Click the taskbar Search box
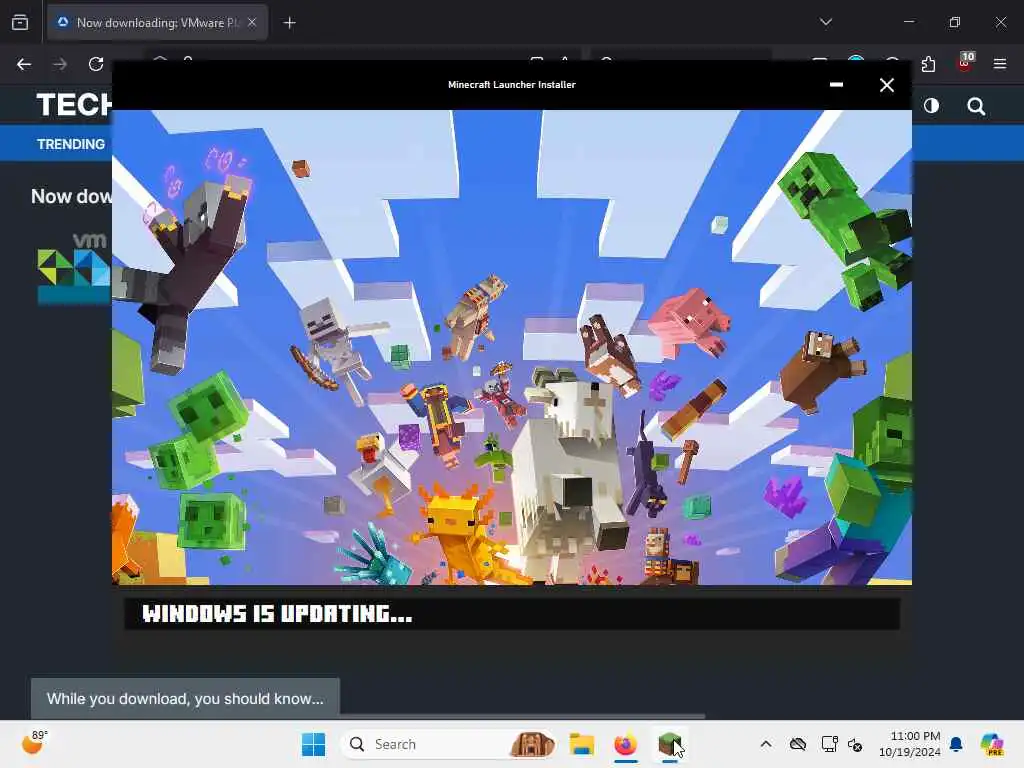Image resolution: width=1024 pixels, height=768 pixels. click(x=449, y=744)
